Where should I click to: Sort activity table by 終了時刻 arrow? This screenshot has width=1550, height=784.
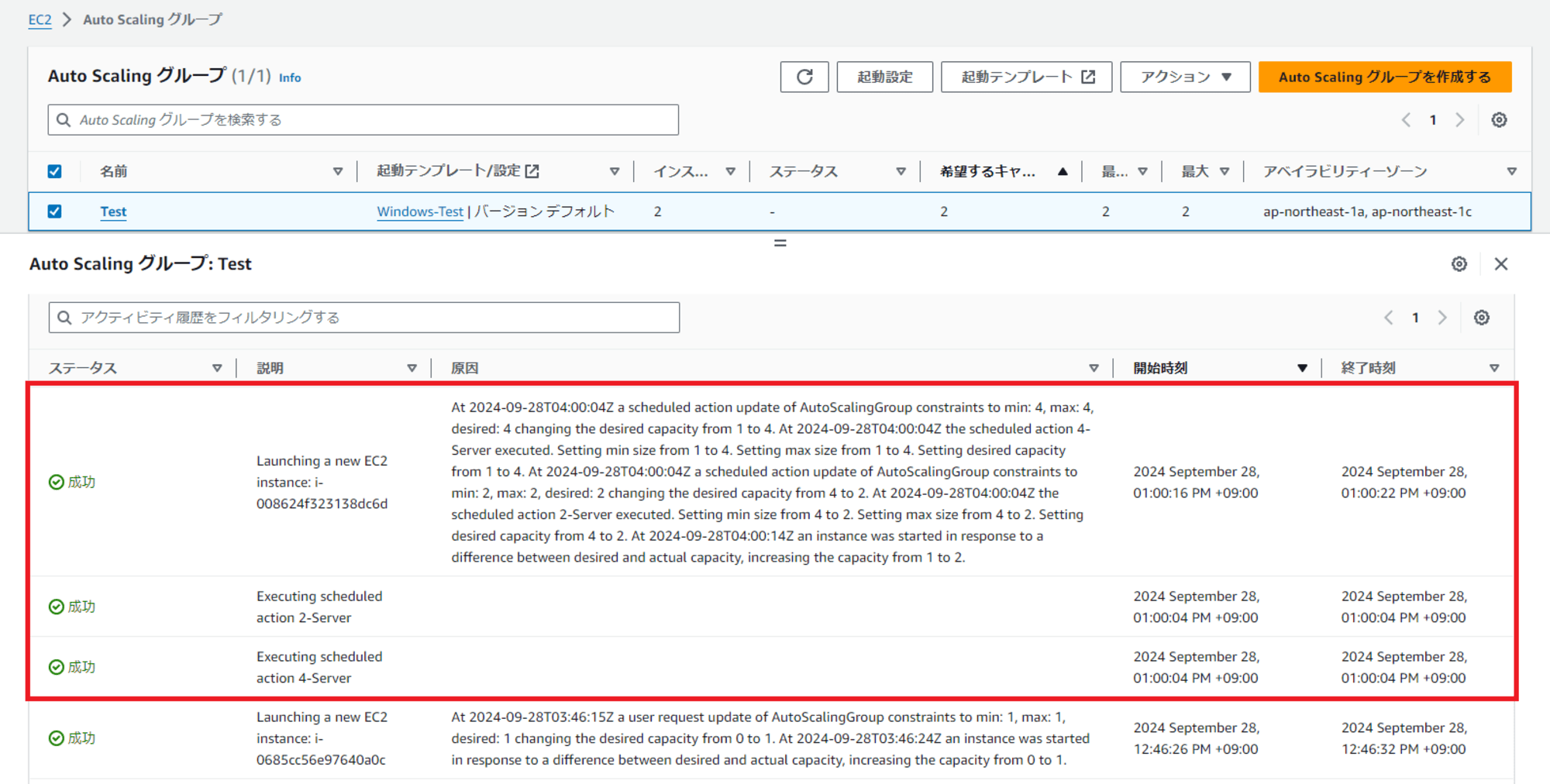[1493, 368]
